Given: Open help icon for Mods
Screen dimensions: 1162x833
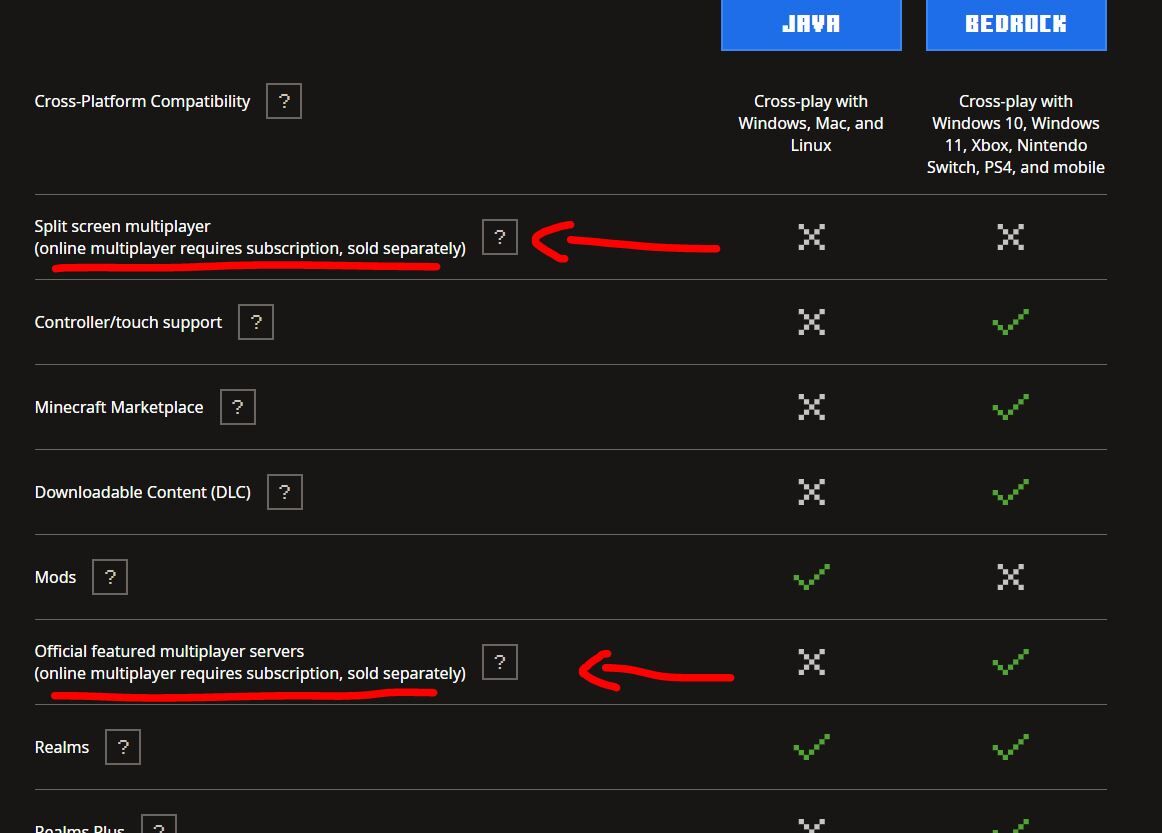Looking at the screenshot, I should point(110,577).
